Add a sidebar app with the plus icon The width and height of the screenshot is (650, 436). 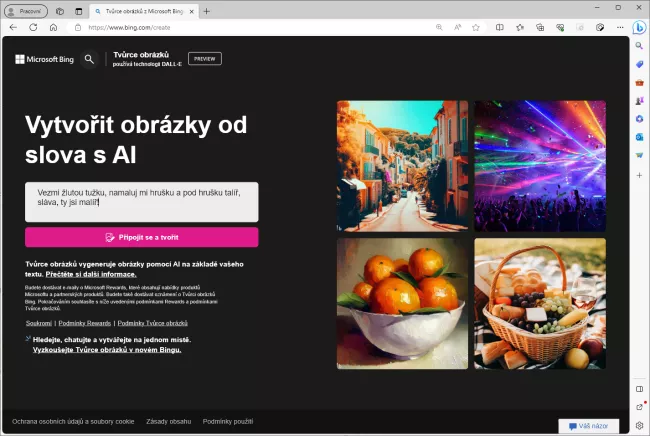[x=639, y=175]
